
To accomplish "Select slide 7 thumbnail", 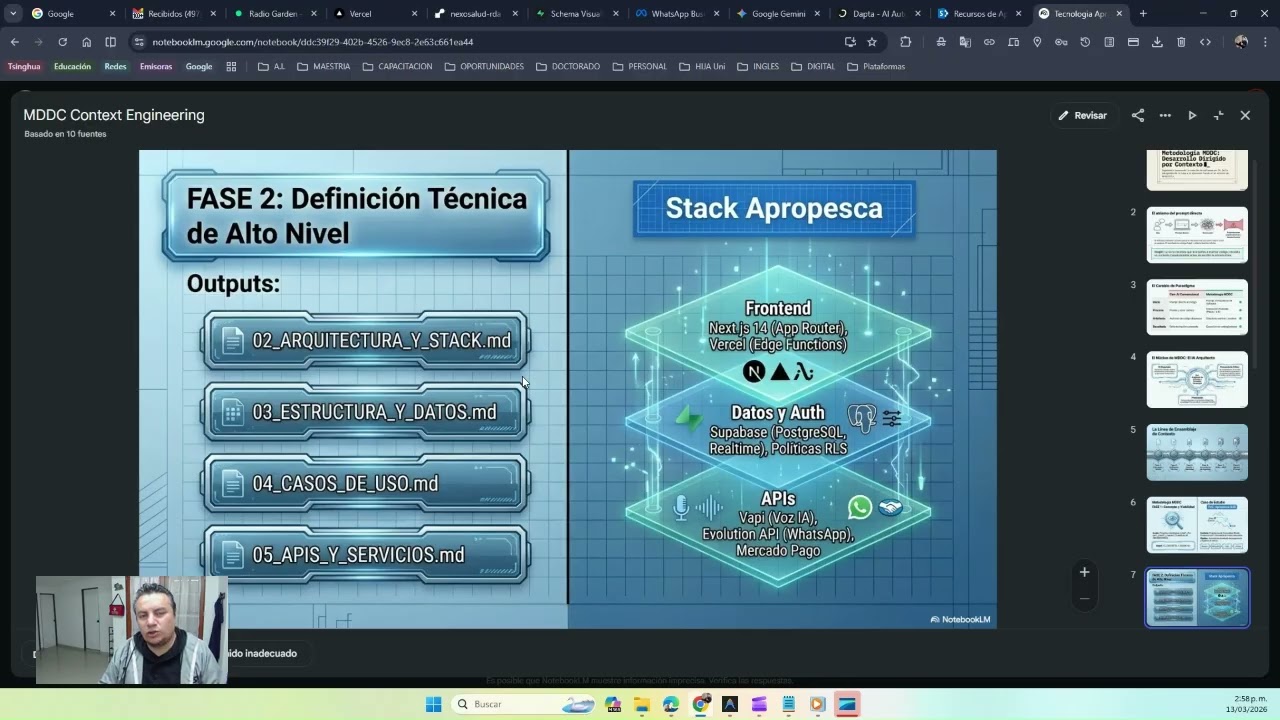I will pyautogui.click(x=1197, y=597).
